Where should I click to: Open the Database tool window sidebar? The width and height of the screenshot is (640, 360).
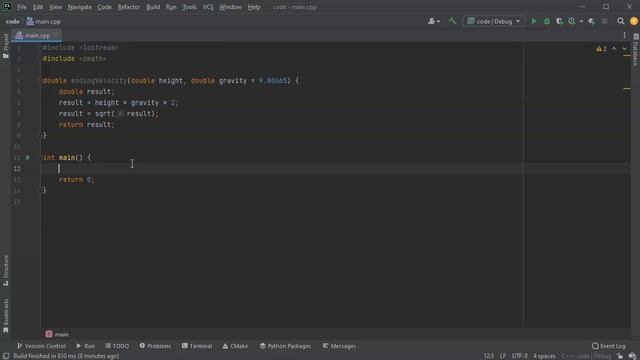(636, 50)
